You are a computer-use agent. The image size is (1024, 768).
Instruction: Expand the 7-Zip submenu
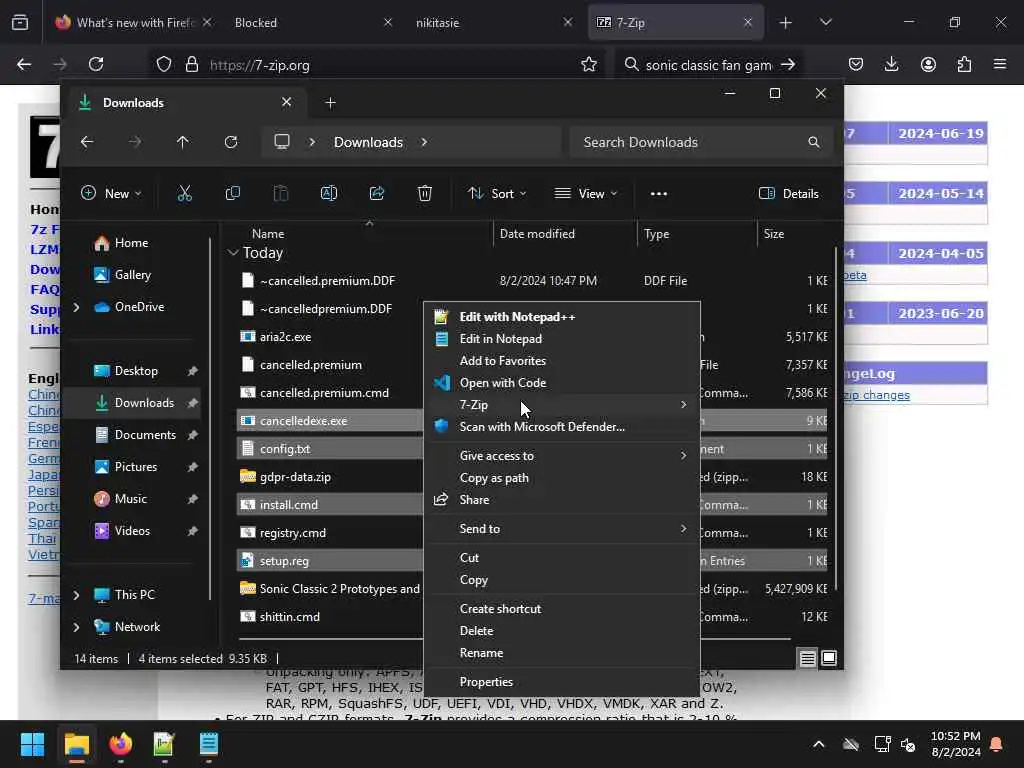coord(562,405)
